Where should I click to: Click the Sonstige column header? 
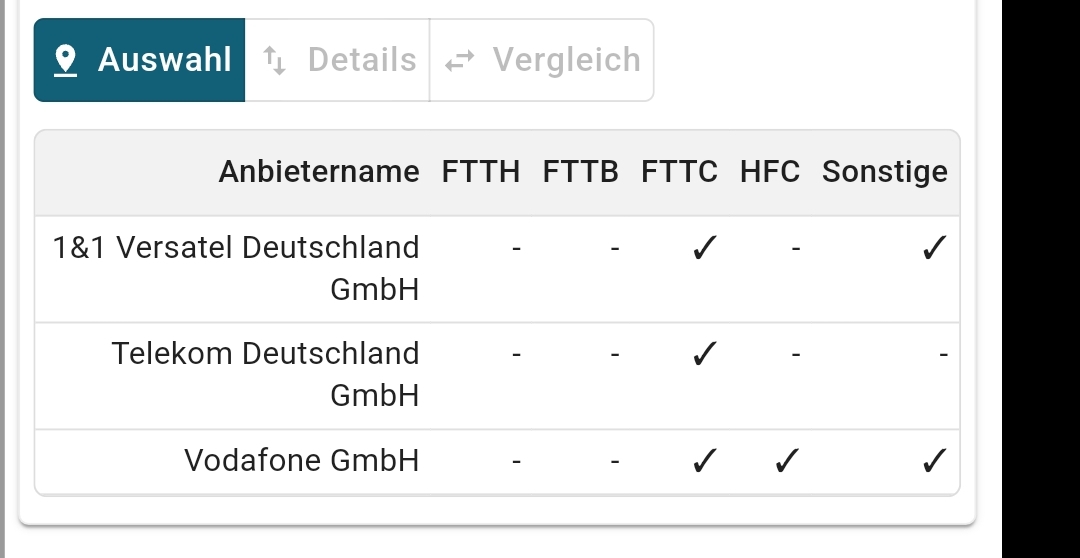[x=884, y=172]
